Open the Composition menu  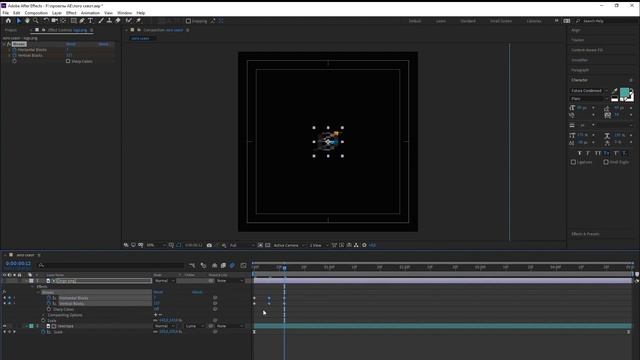click(36, 13)
